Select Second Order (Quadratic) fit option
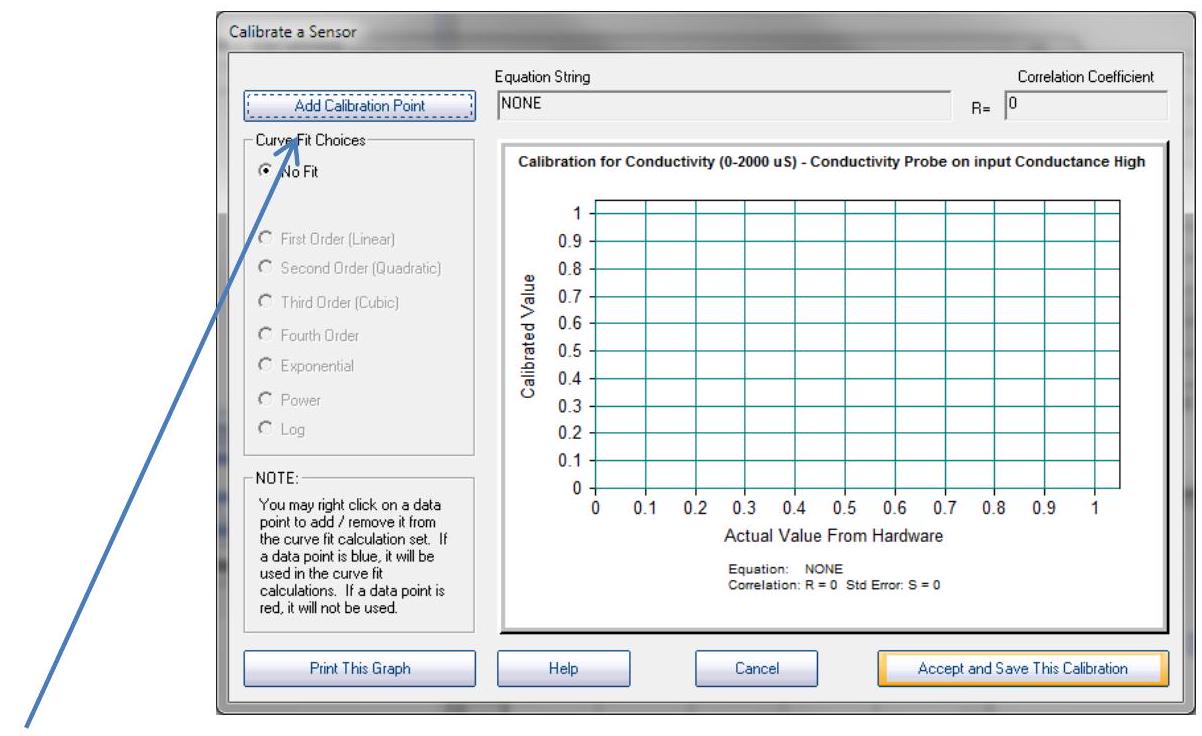Image resolution: width=1202 pixels, height=736 pixels. click(x=266, y=268)
